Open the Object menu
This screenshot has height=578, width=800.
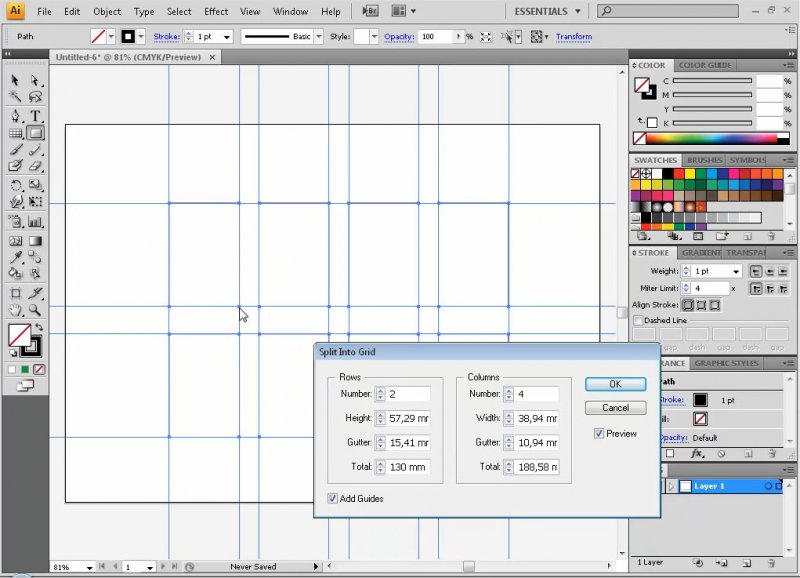coord(107,12)
